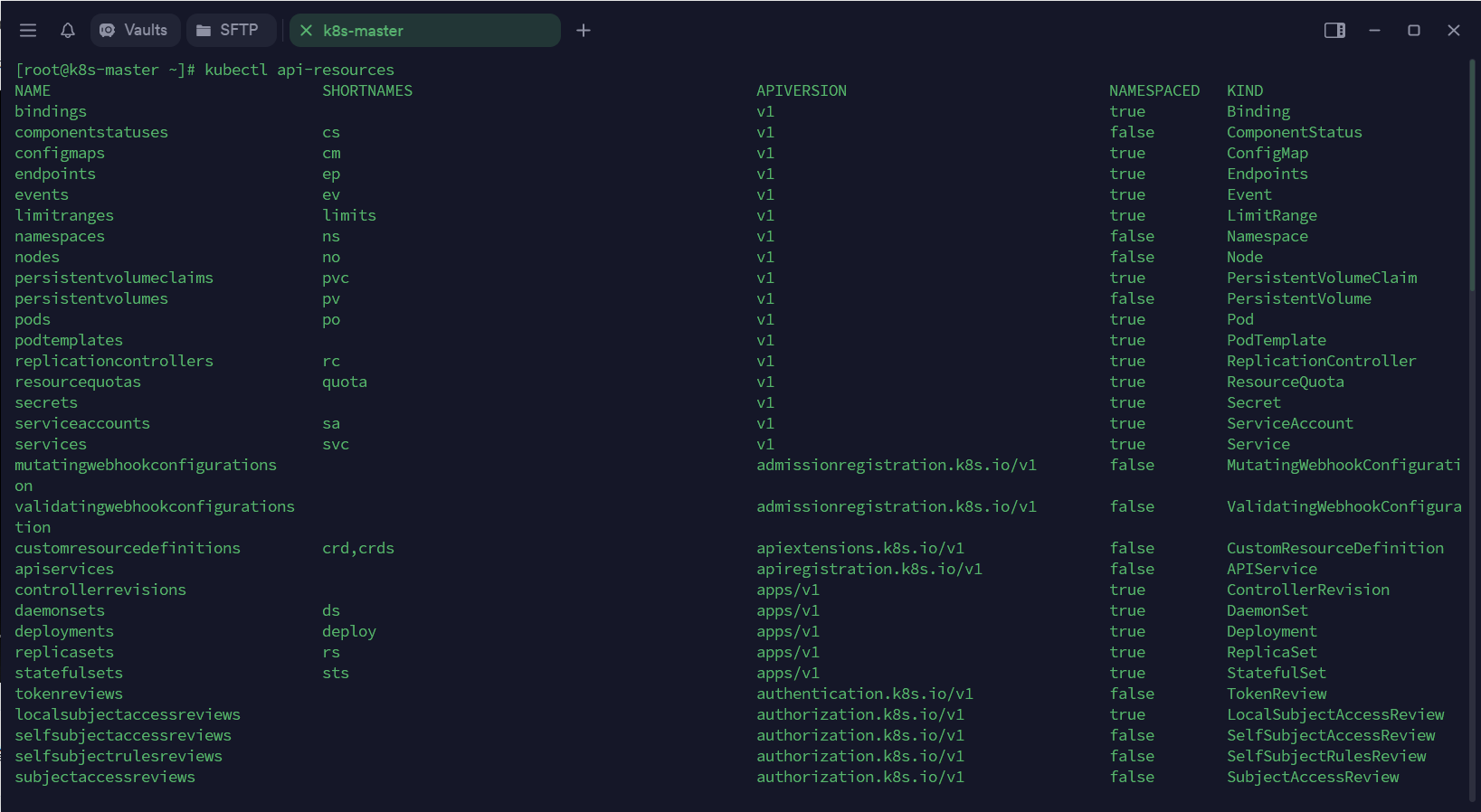This screenshot has width=1481, height=812.
Task: Click the 'ReplicationController' kind
Action: point(1322,361)
